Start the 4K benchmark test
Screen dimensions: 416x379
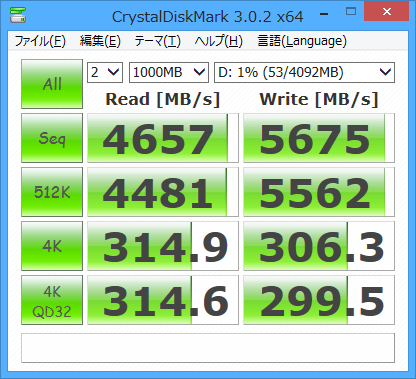pyautogui.click(x=52, y=246)
